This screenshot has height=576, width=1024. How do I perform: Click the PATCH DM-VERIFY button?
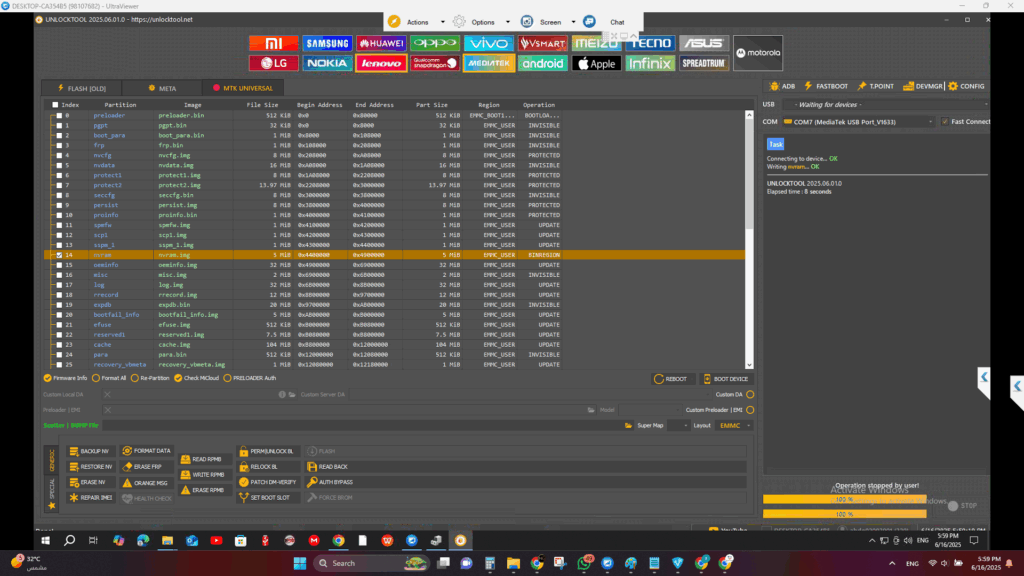click(x=268, y=482)
